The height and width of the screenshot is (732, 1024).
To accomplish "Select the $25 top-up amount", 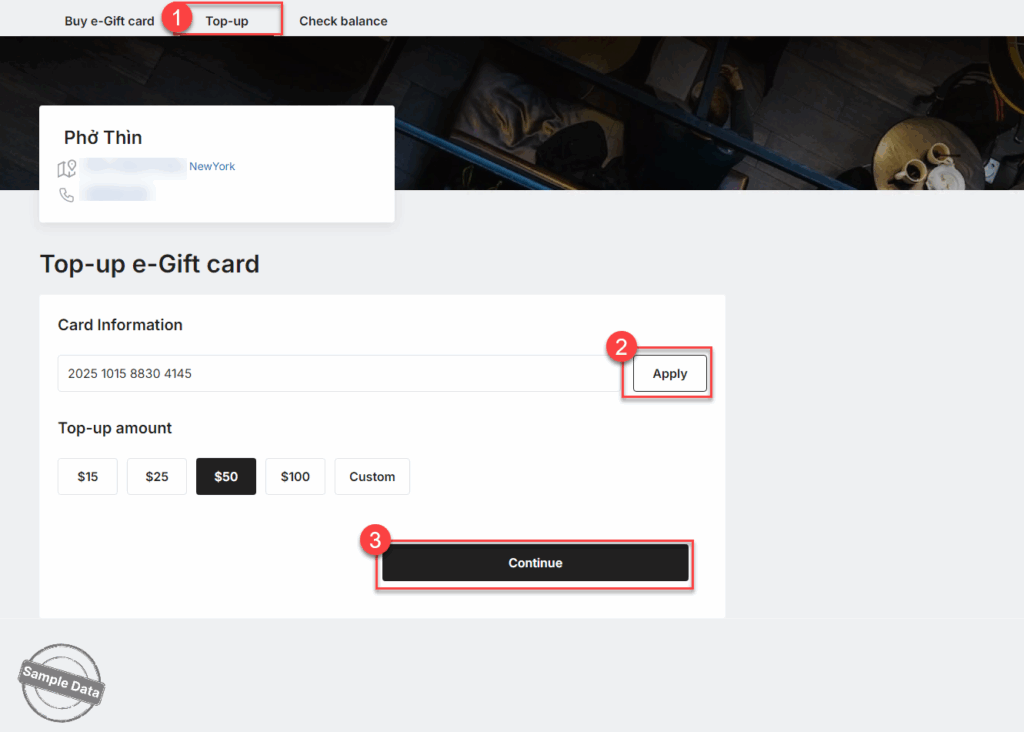I will point(157,477).
